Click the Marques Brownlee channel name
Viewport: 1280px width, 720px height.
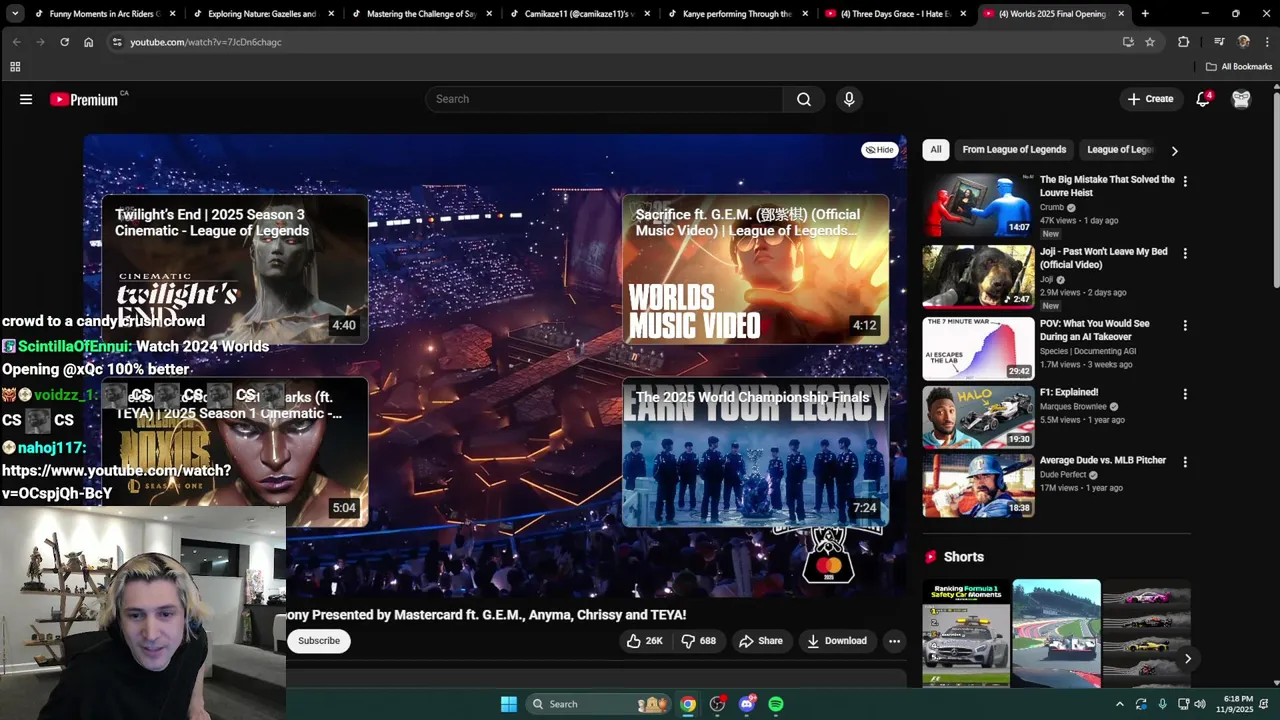click(1074, 407)
